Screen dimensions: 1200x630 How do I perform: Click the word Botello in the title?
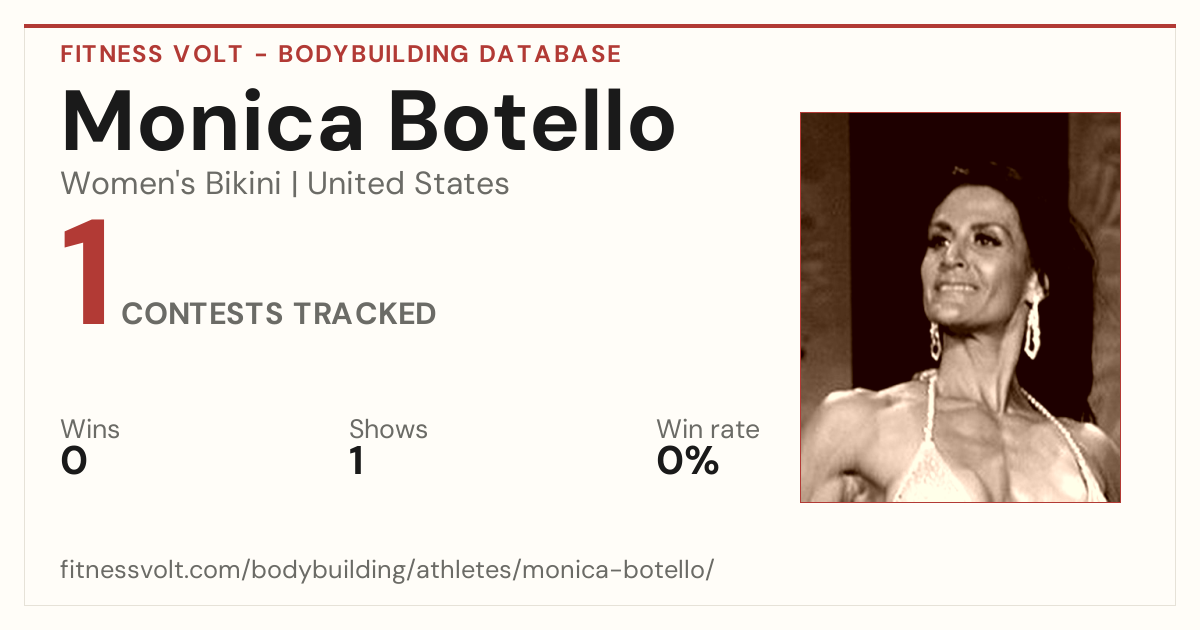click(x=532, y=120)
